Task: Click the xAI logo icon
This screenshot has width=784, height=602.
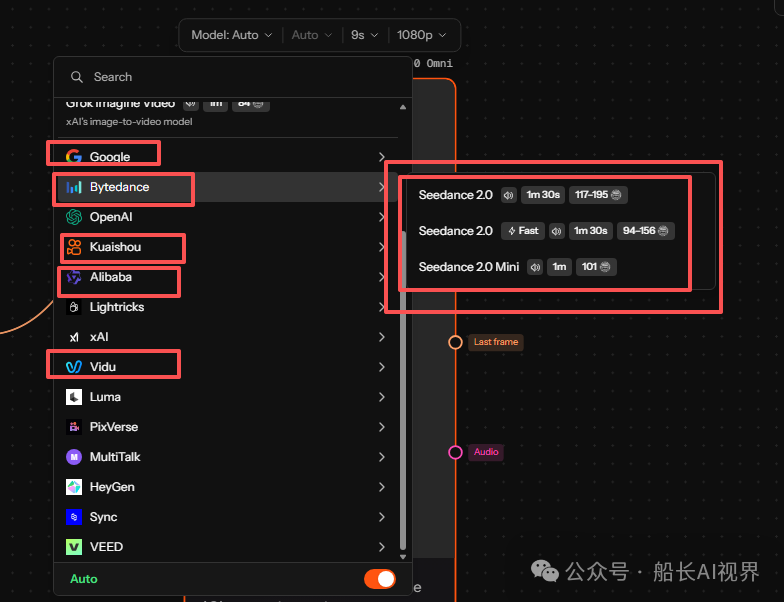Action: coord(74,337)
